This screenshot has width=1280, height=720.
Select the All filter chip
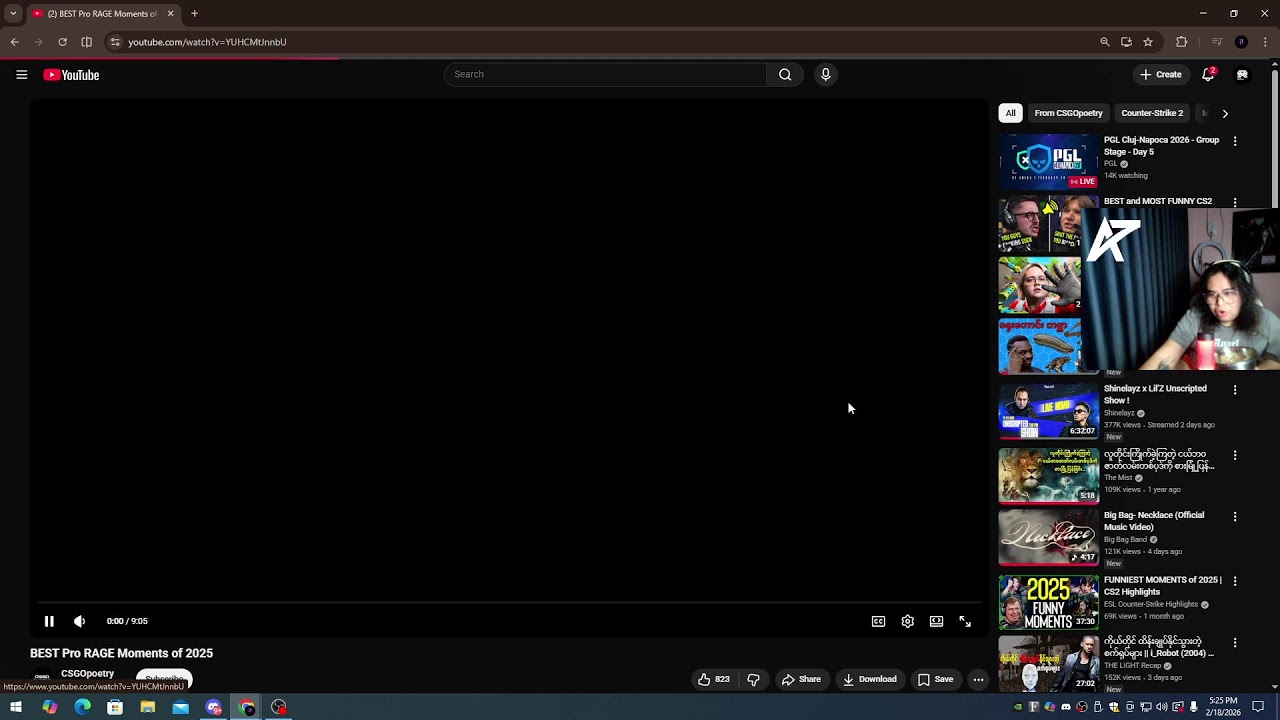pos(1010,113)
